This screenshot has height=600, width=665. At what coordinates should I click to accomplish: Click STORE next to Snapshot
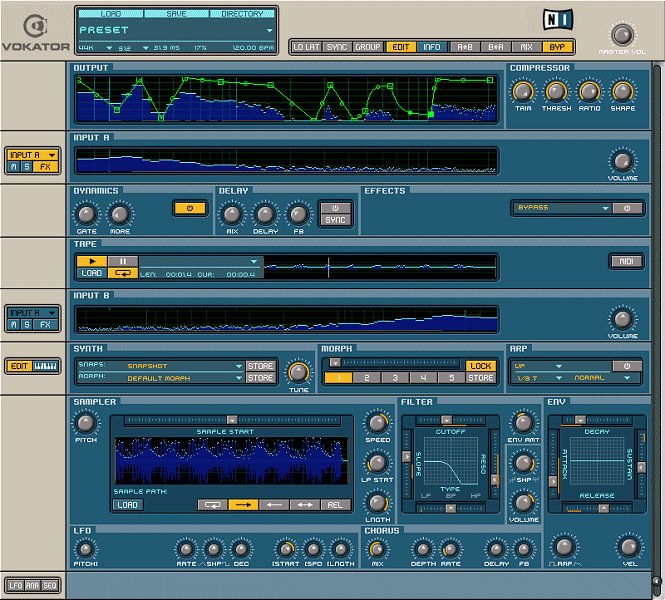(260, 366)
